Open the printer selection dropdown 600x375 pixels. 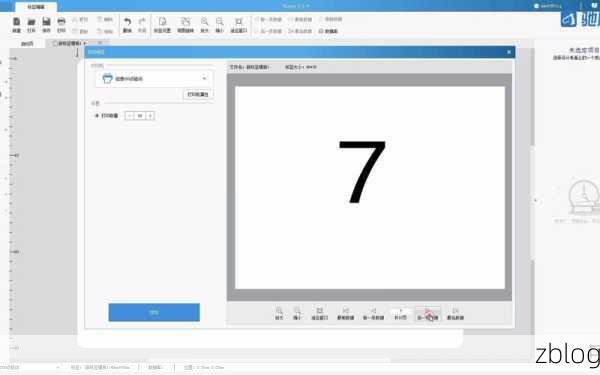pos(154,78)
